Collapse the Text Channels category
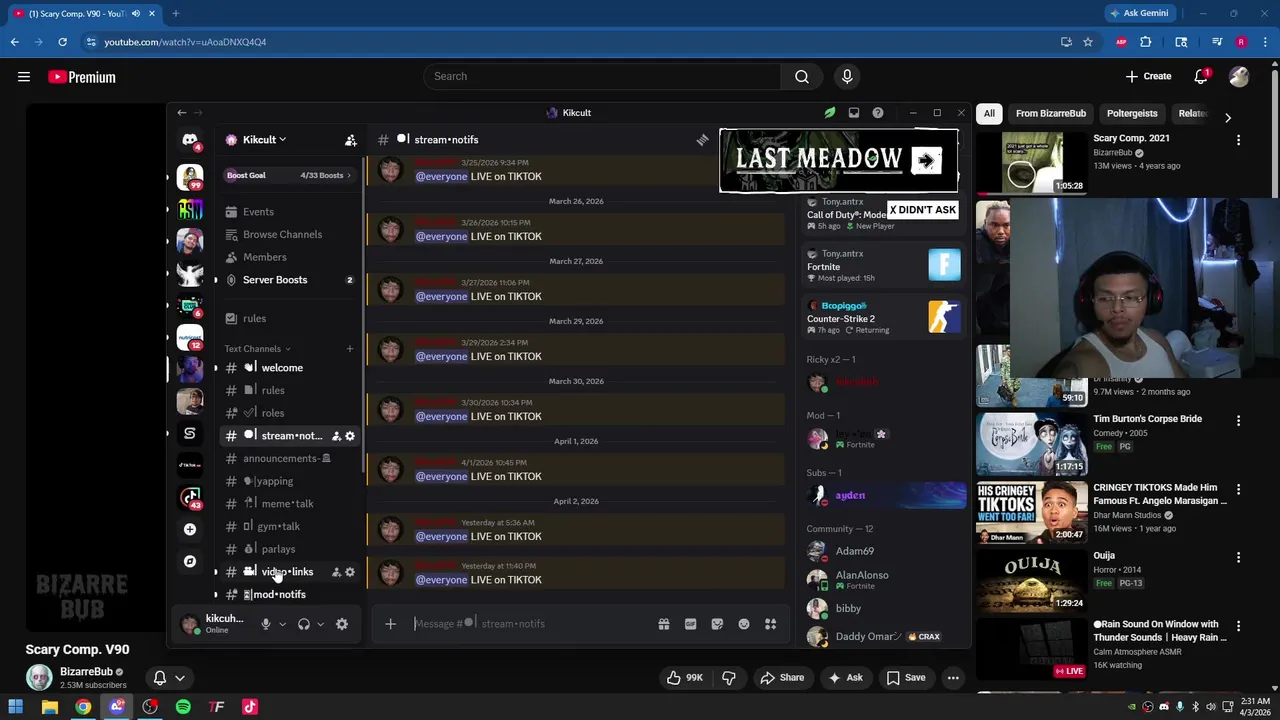This screenshot has height=720, width=1280. click(257, 349)
